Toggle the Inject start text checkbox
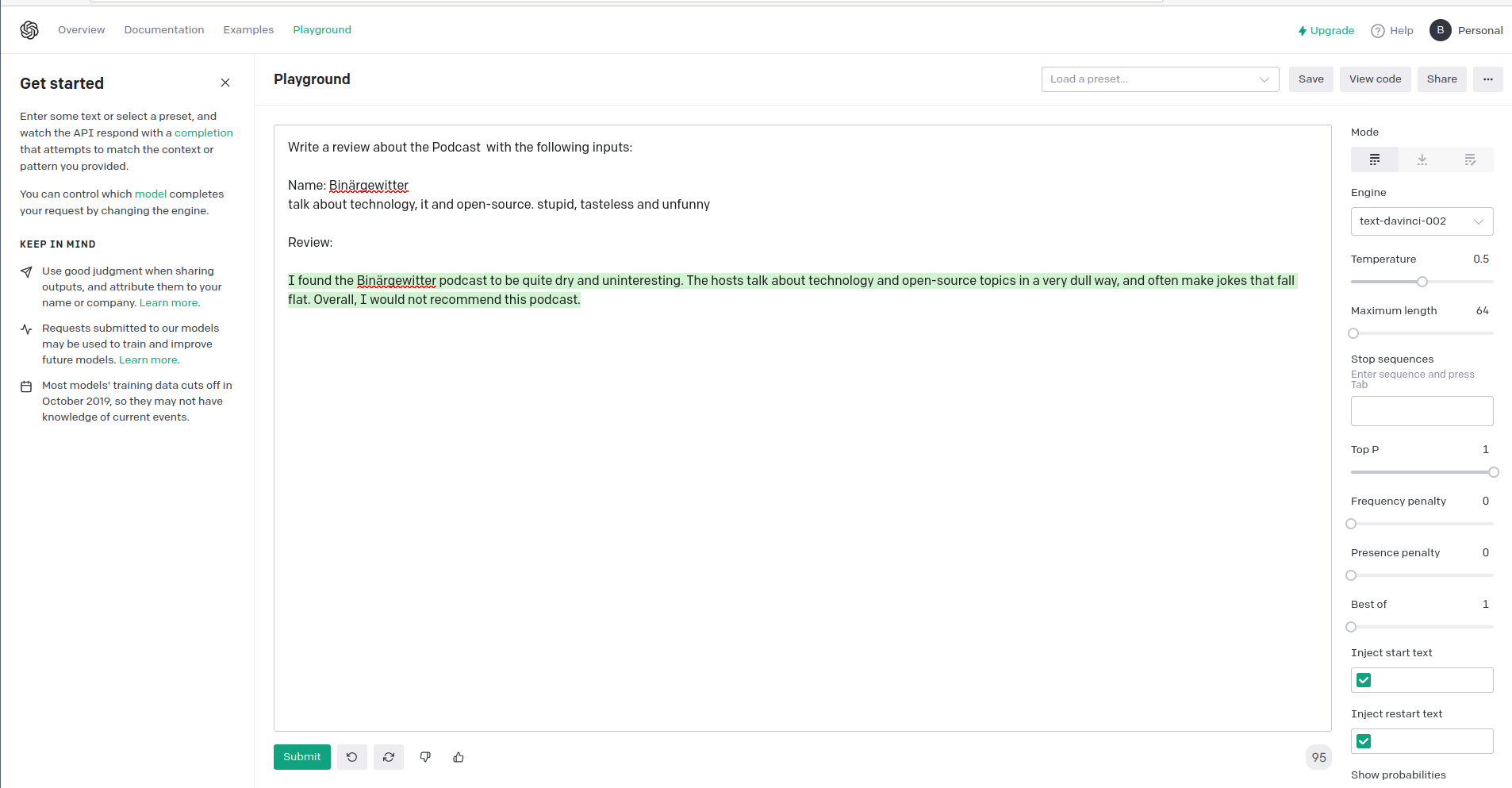 [x=1364, y=680]
